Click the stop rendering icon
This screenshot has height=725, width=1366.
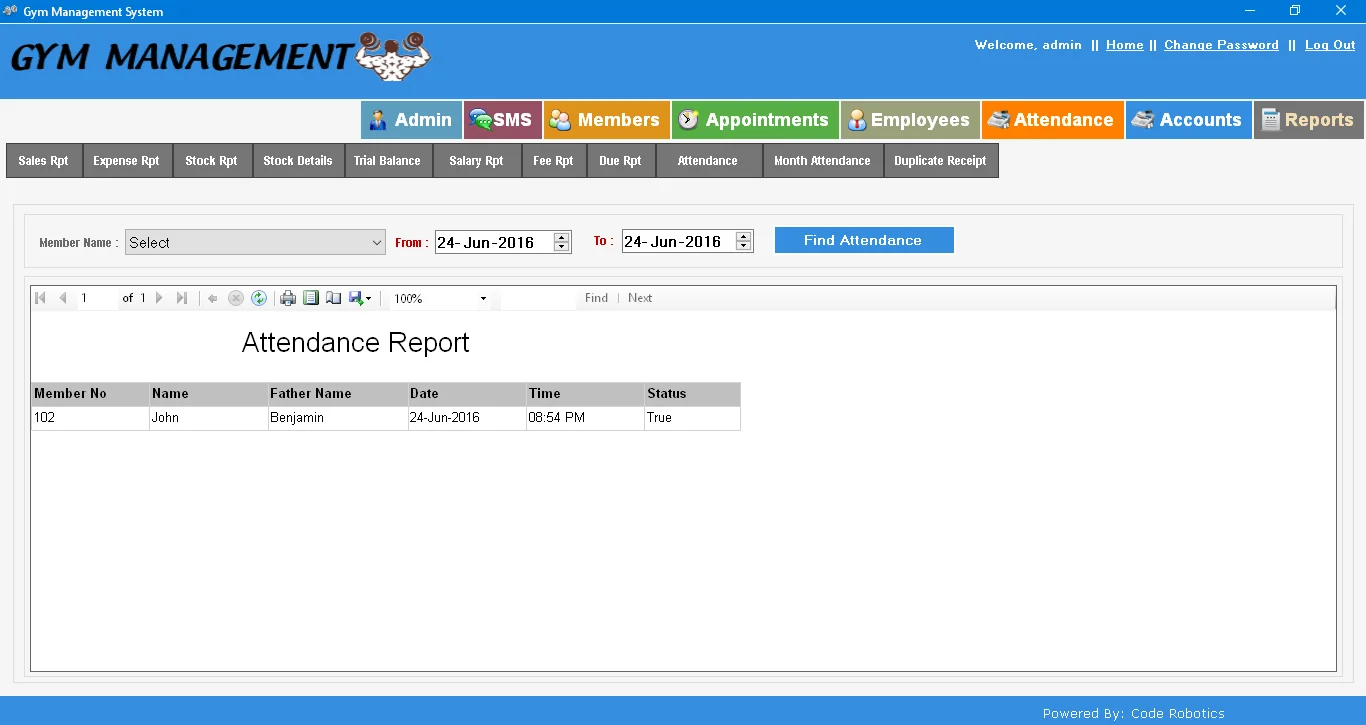coord(236,298)
